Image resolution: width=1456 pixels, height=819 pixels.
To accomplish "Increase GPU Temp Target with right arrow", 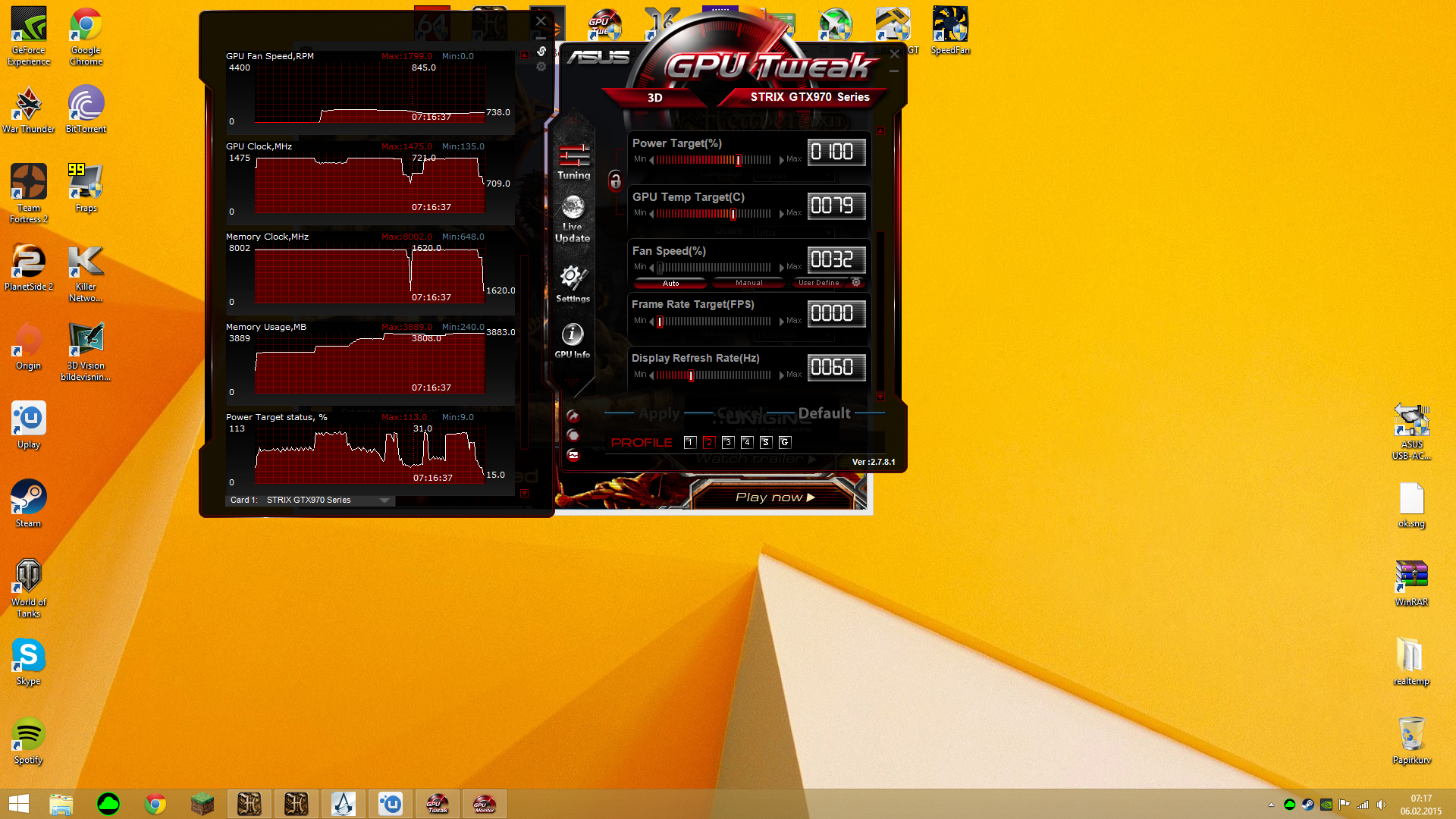I will (x=781, y=214).
